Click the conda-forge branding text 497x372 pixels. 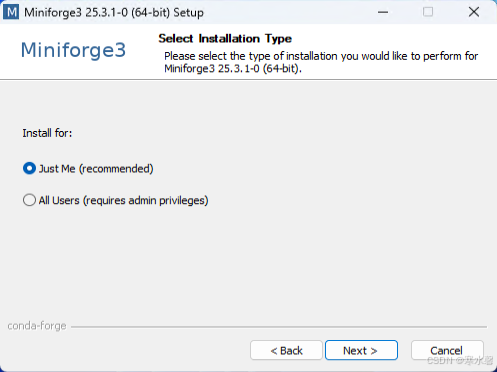click(x=37, y=326)
